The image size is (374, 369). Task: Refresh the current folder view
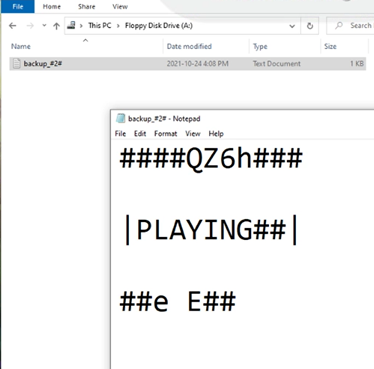pyautogui.click(x=310, y=26)
